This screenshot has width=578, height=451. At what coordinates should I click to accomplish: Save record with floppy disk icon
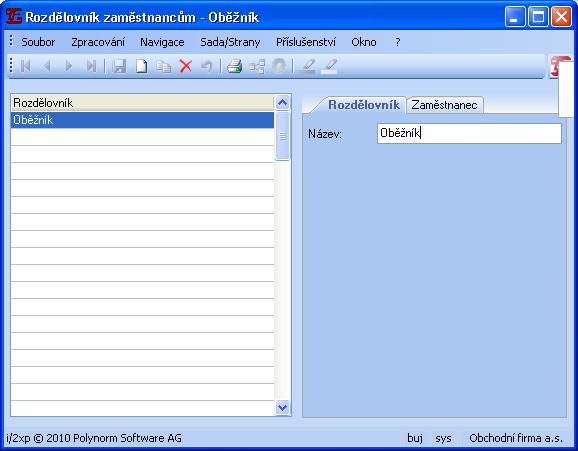pos(119,66)
